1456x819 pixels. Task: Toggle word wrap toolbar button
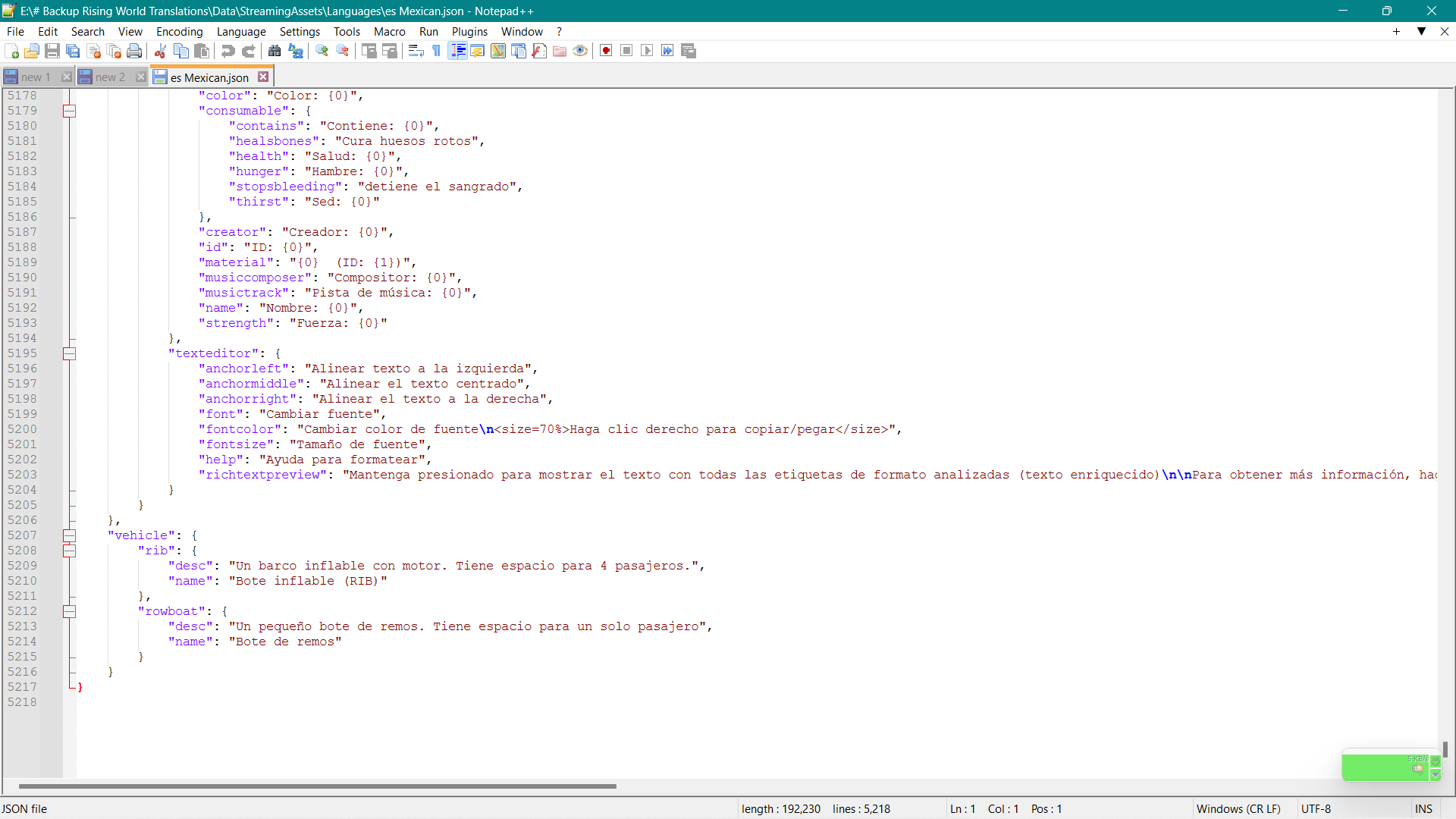(x=416, y=51)
